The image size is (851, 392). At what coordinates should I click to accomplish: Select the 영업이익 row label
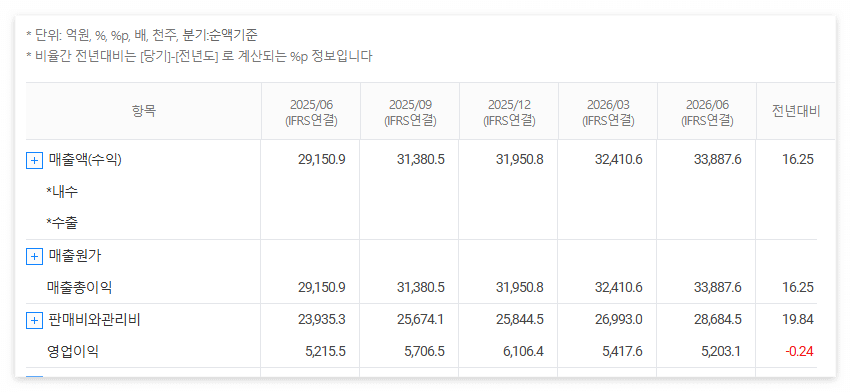pyautogui.click(x=73, y=352)
